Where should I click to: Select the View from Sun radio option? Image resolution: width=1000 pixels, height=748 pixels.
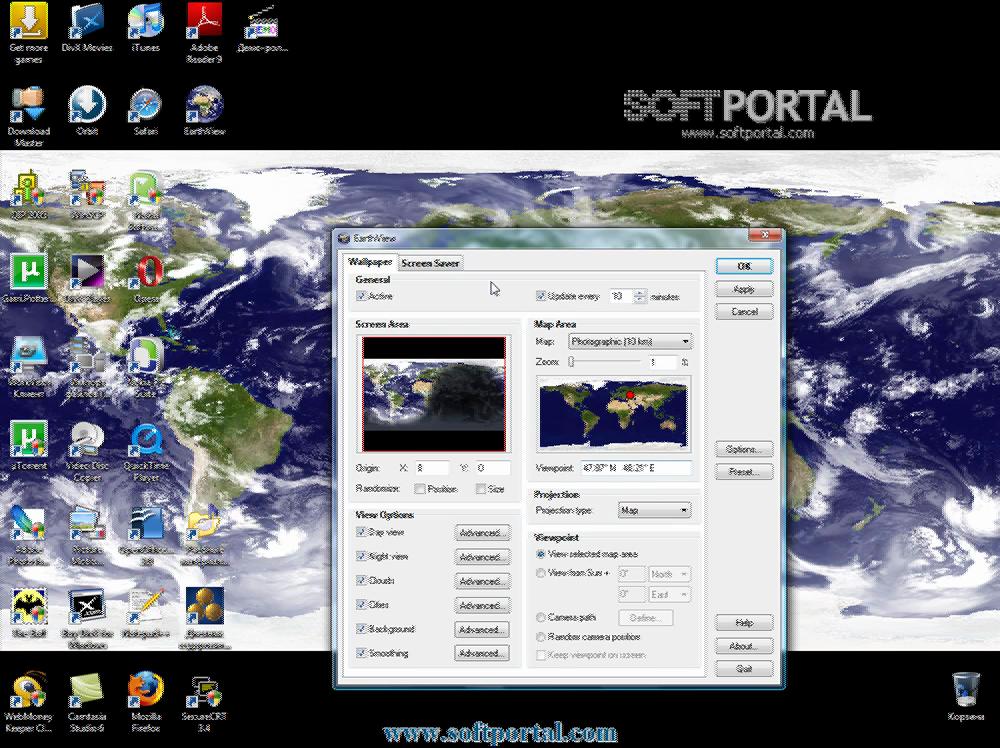(x=541, y=573)
